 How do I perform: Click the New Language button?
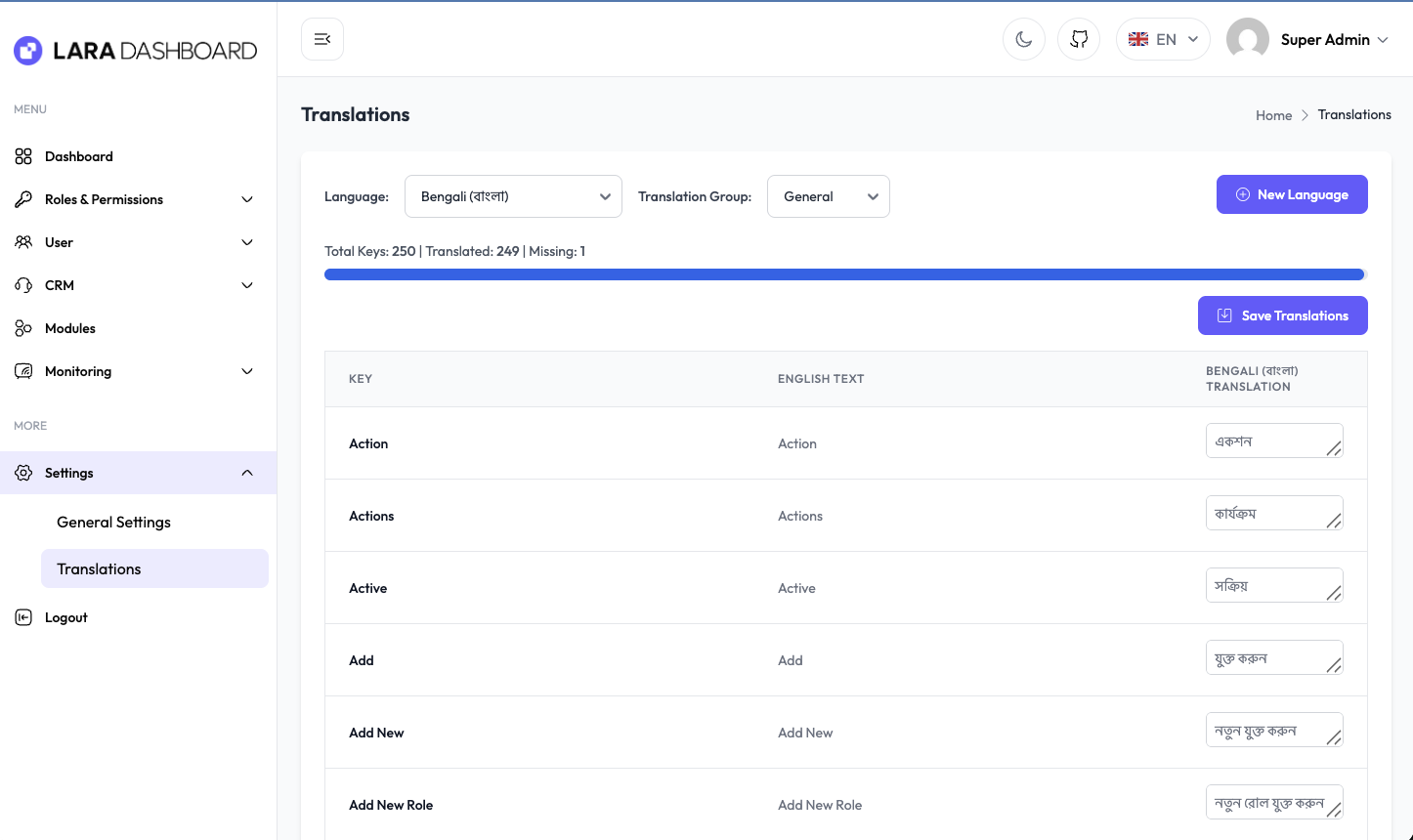[1291, 194]
